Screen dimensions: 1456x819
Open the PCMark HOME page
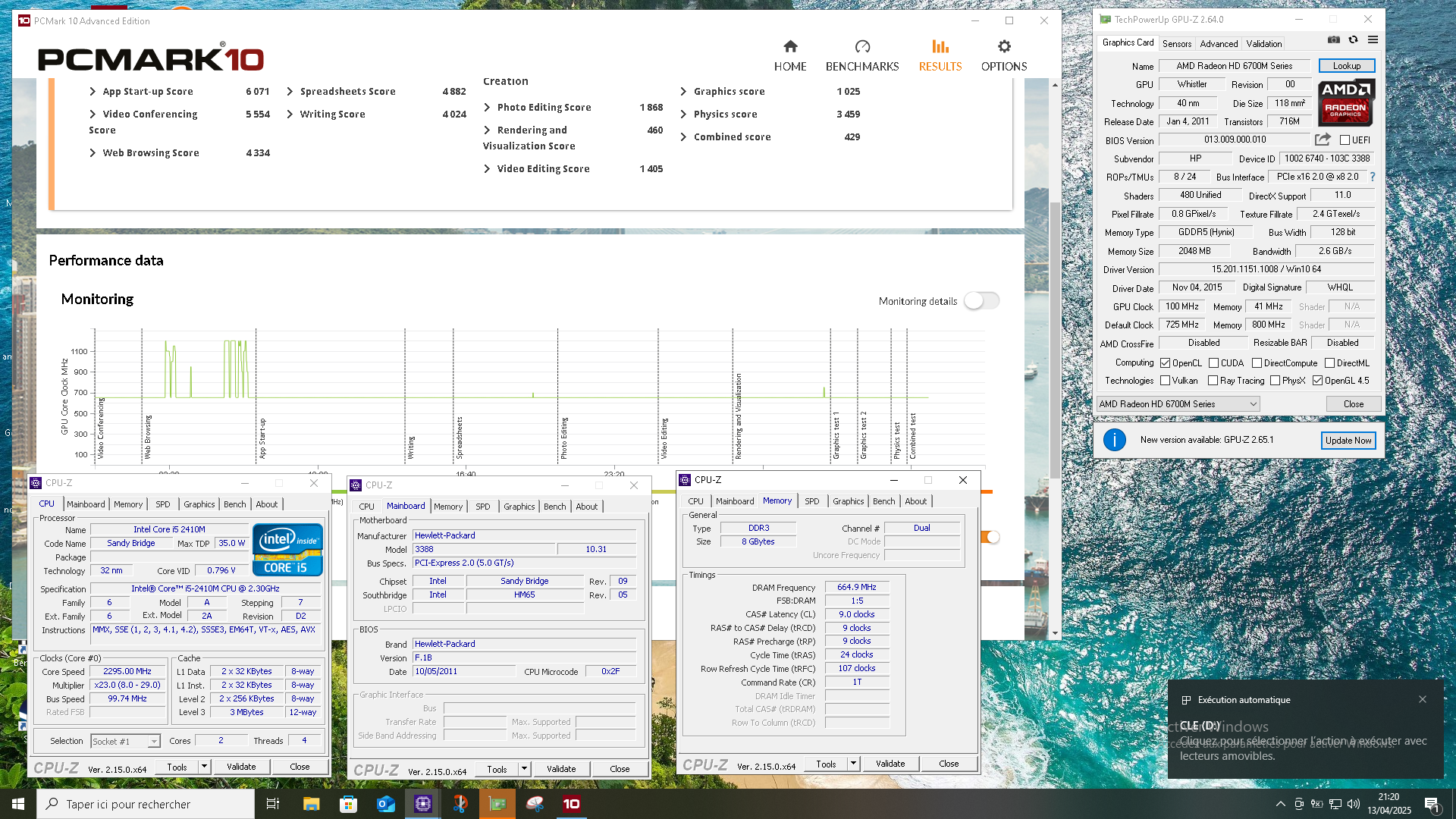click(789, 56)
